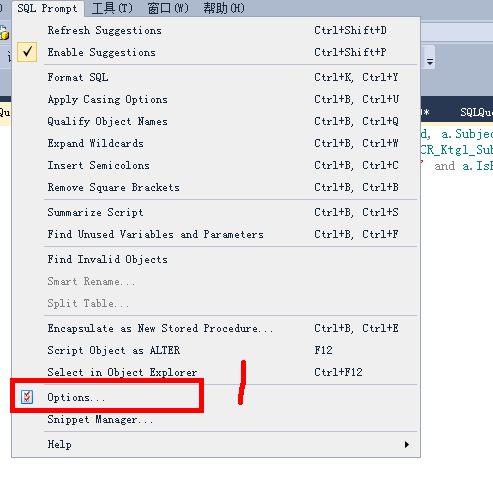The height and width of the screenshot is (486, 493).
Task: Open the 帮助(H) menu
Action: tap(224, 8)
